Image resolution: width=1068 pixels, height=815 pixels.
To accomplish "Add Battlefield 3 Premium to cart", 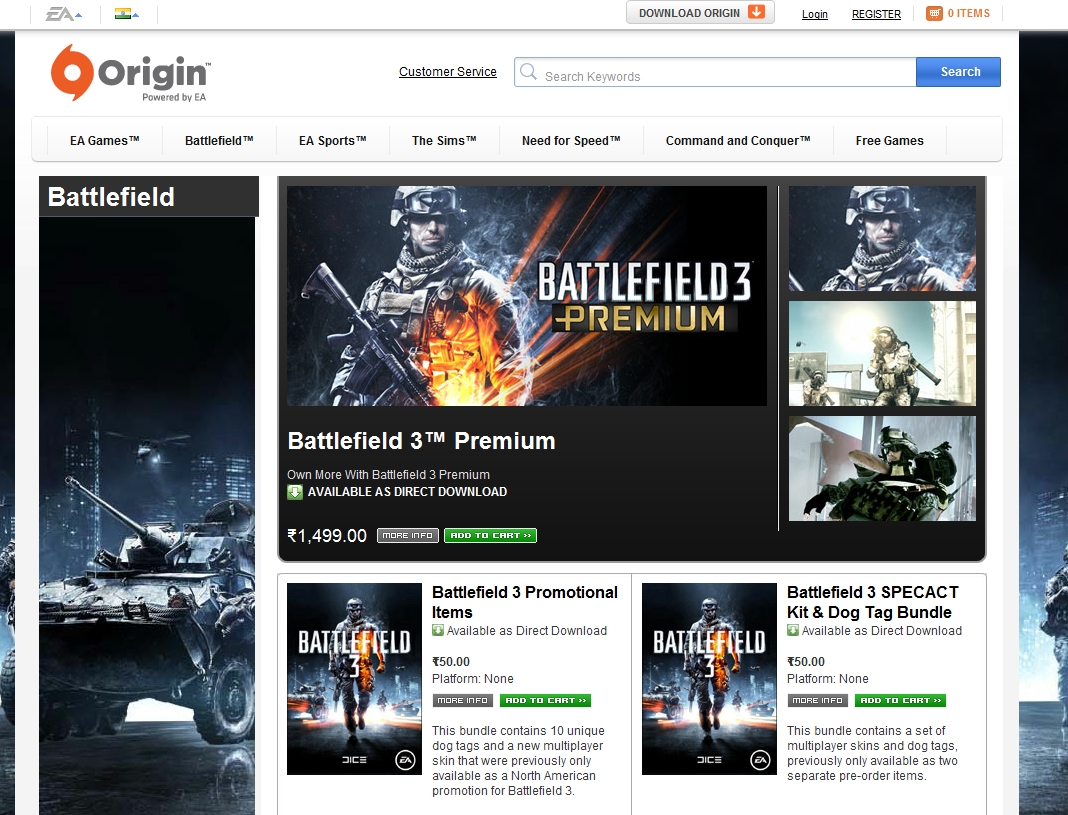I will (490, 535).
